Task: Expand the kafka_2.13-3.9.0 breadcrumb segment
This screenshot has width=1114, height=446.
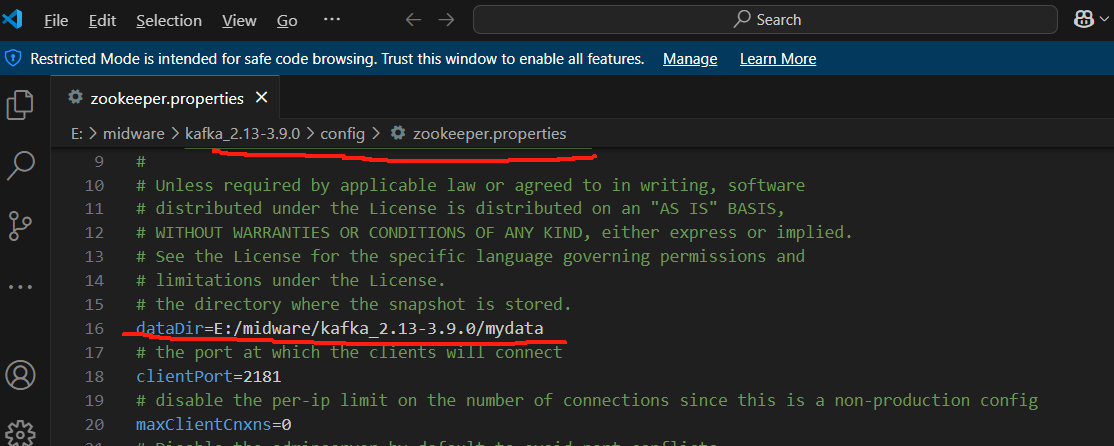Action: tap(243, 134)
